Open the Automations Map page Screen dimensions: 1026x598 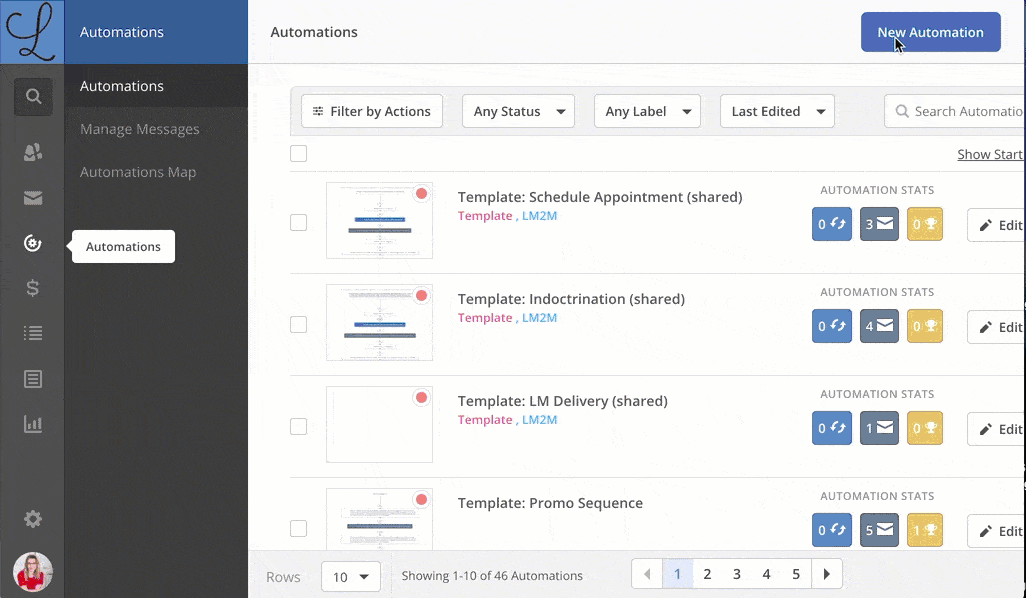click(x=138, y=172)
